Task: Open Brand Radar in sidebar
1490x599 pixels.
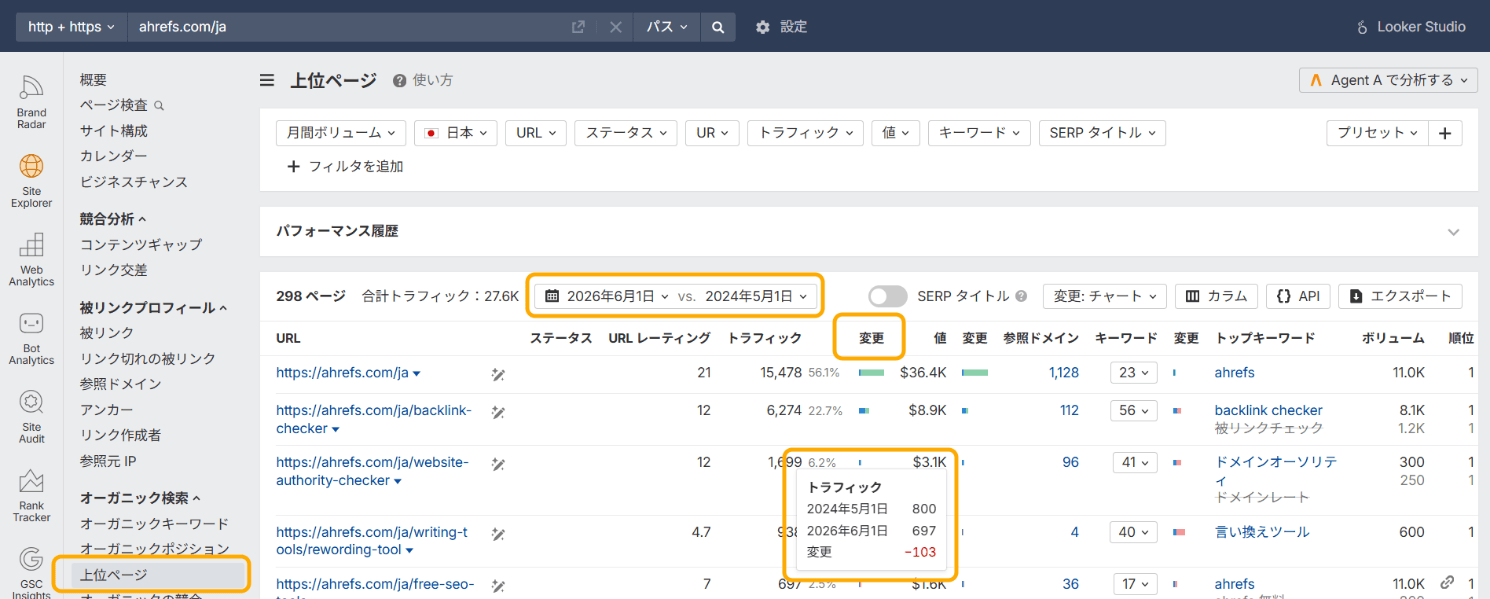Action: (31, 101)
